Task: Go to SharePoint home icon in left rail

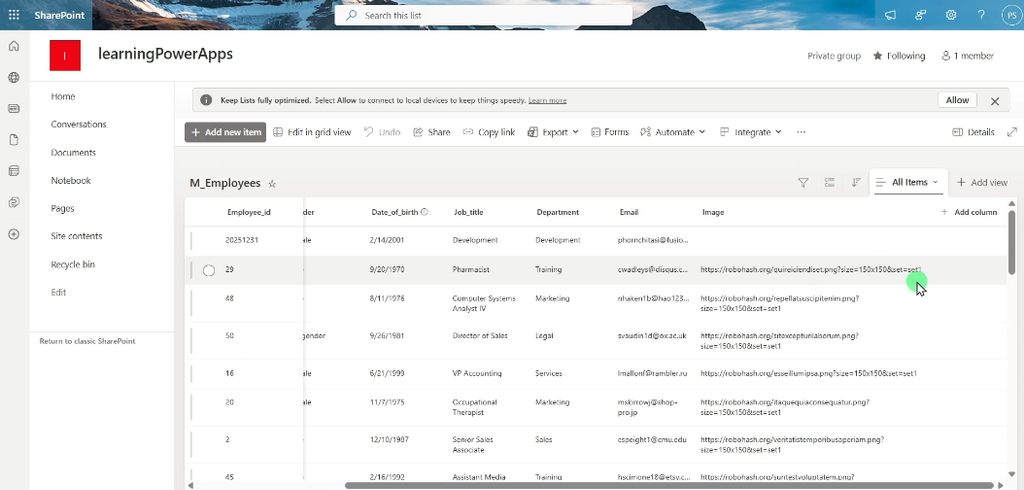Action: 14,46
